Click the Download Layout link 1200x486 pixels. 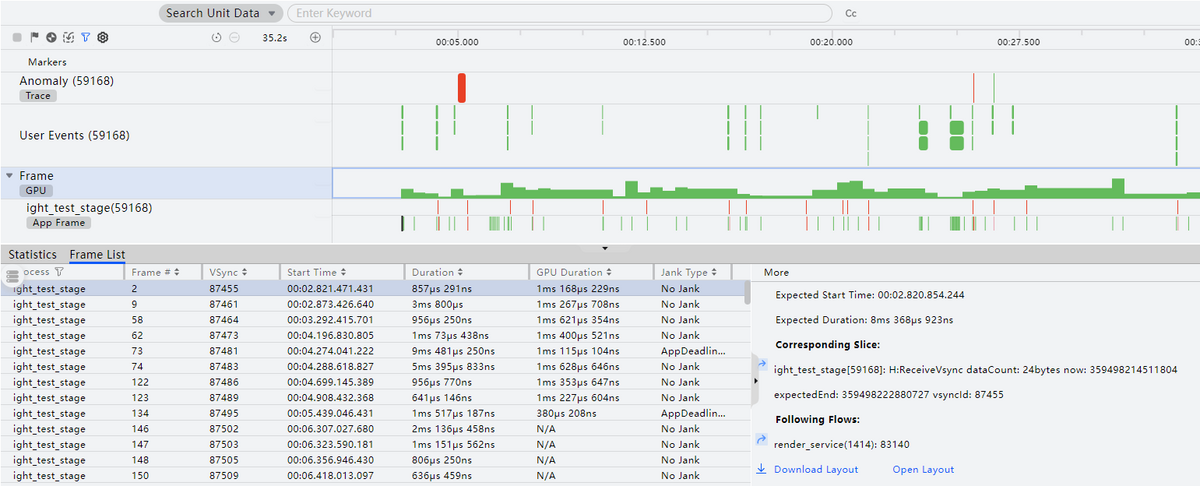815,469
